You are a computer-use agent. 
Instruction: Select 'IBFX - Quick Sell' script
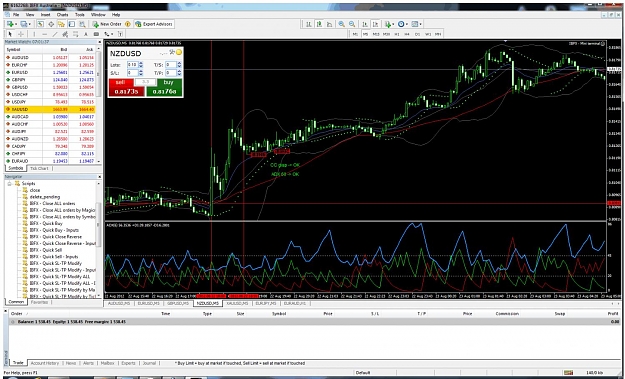click(46, 250)
